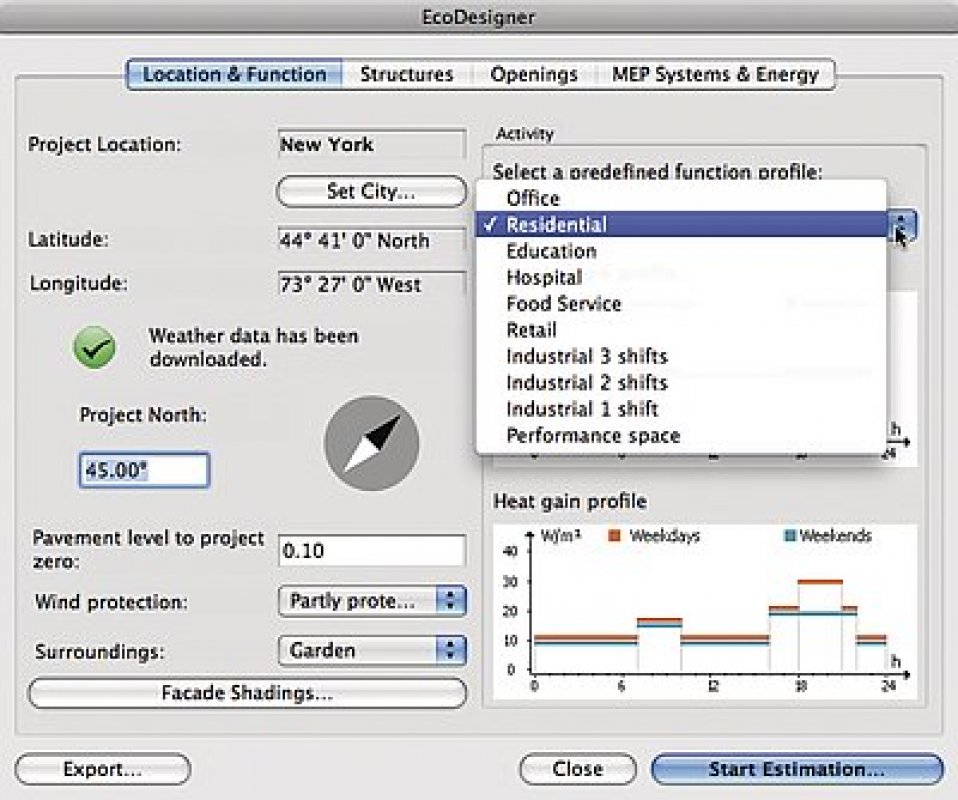The image size is (958, 800).
Task: Click the Longitude field
Action: pyautogui.click(x=371, y=284)
